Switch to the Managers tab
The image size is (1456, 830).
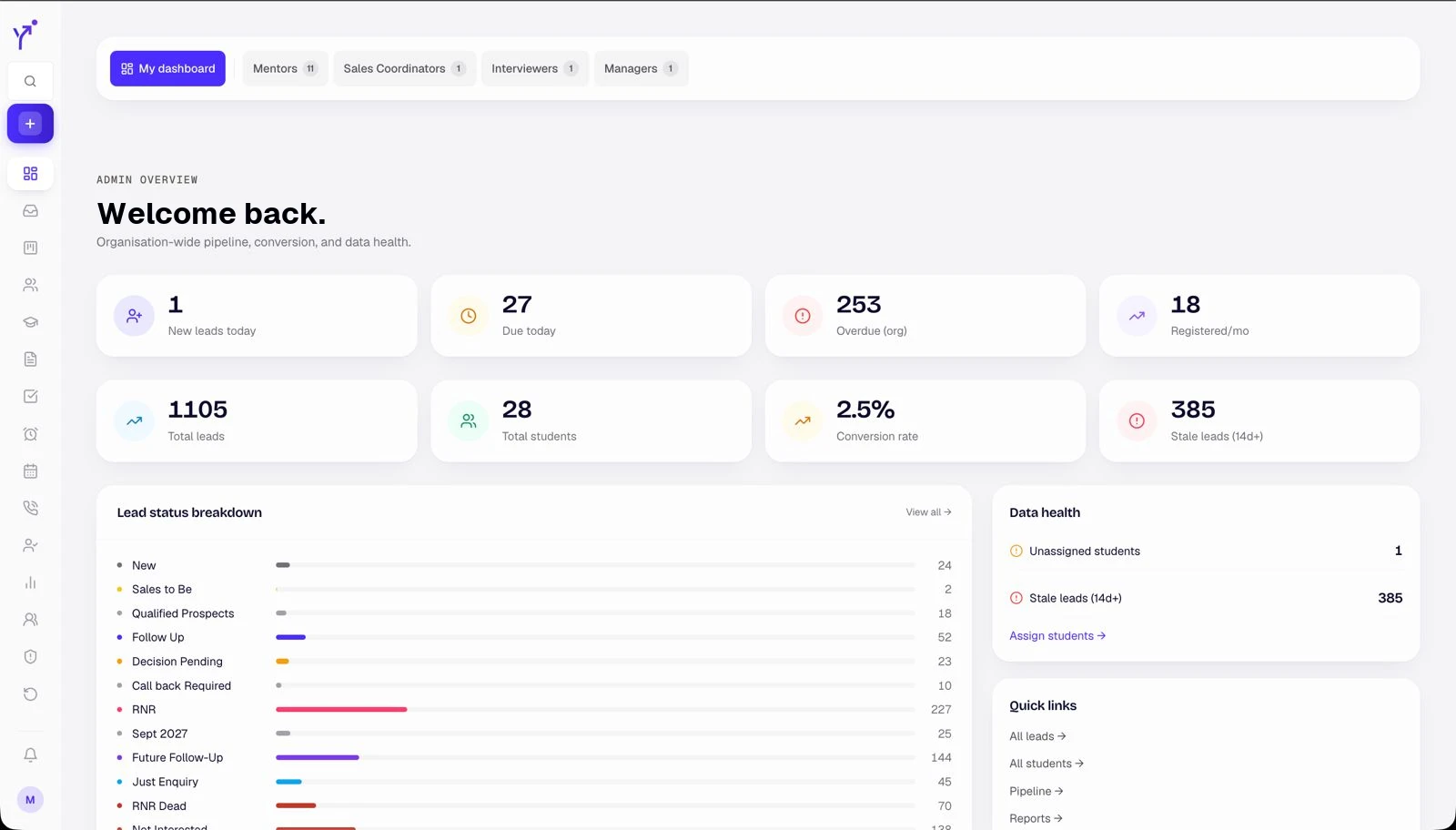(641, 68)
